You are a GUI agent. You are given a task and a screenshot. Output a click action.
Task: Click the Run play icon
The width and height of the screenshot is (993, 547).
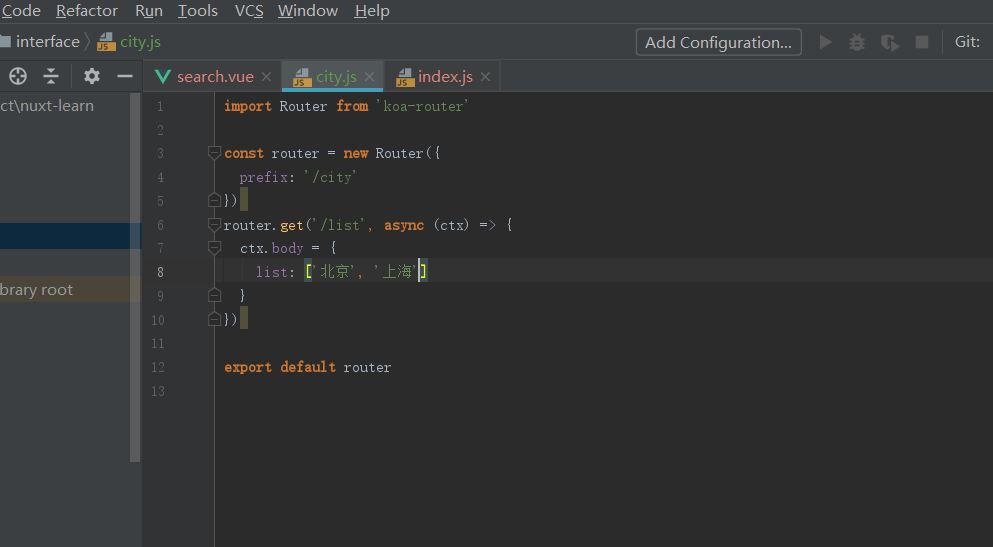pos(826,42)
